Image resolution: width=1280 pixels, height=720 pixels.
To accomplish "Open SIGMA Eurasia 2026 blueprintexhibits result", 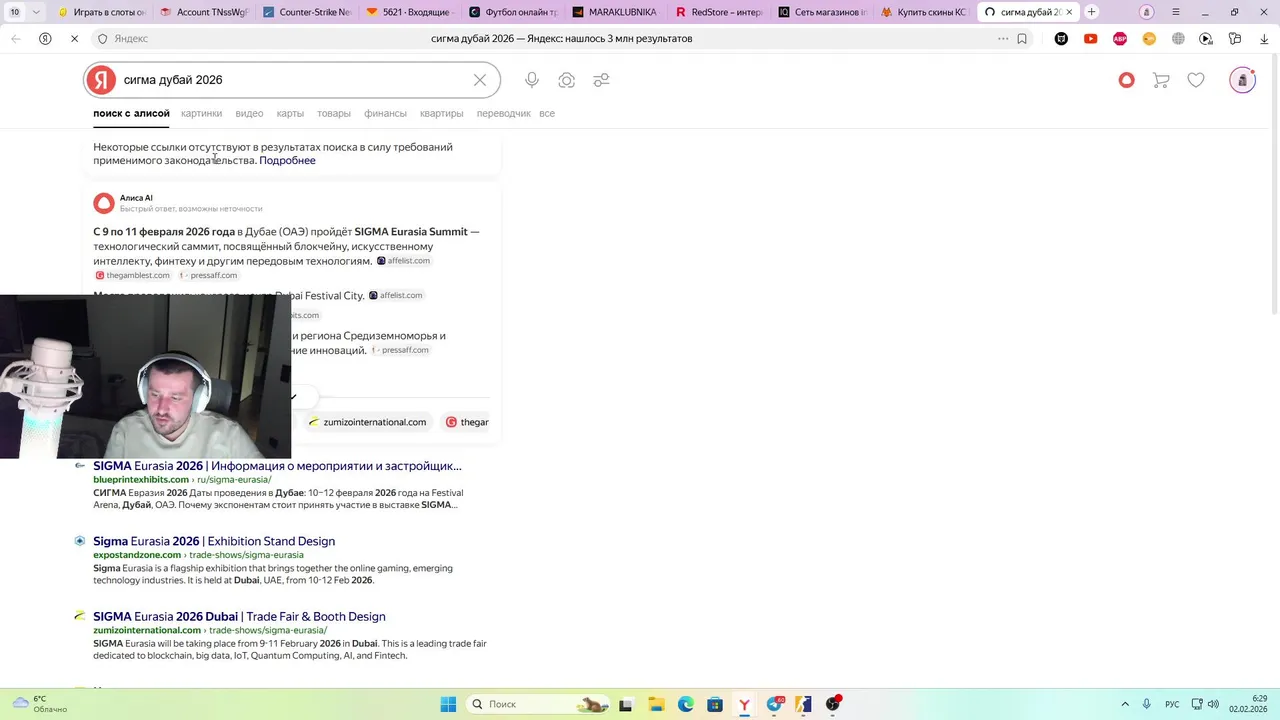I will [x=277, y=466].
